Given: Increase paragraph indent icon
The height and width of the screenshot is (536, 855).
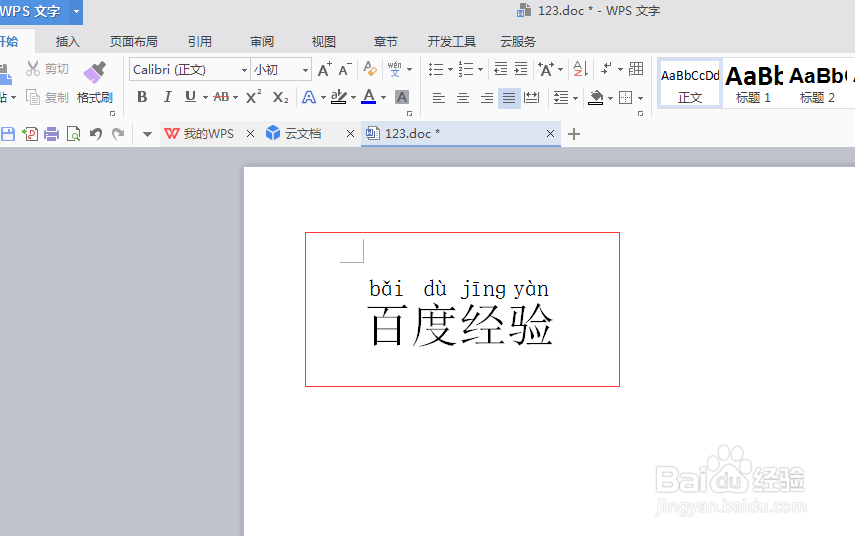Looking at the screenshot, I should [x=521, y=69].
